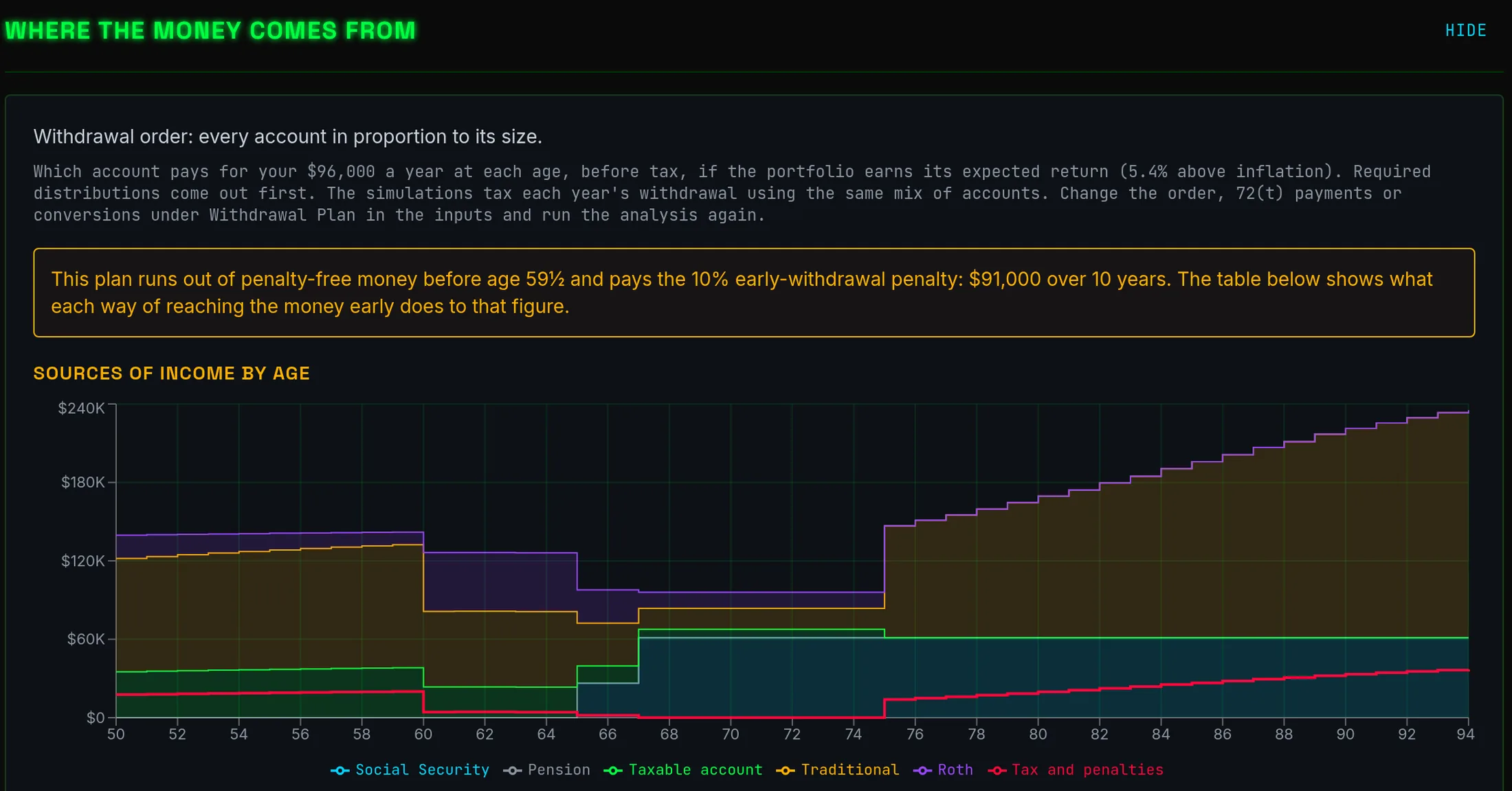Toggle Pension series in chart legend

click(x=546, y=770)
